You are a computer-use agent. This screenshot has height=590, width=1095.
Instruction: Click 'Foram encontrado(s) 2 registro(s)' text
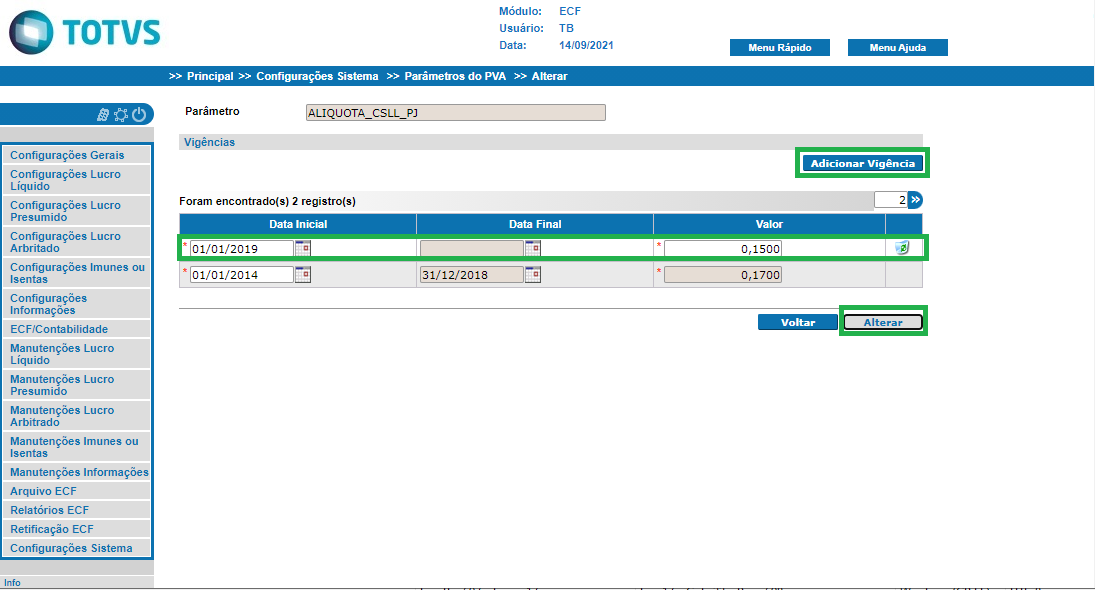[267, 201]
